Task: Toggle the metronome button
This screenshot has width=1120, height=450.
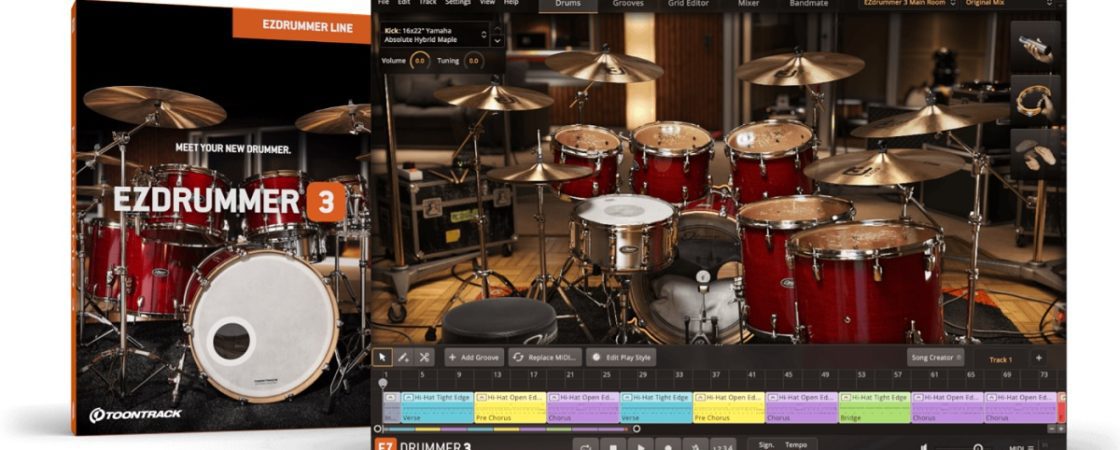Action: pyautogui.click(x=695, y=446)
